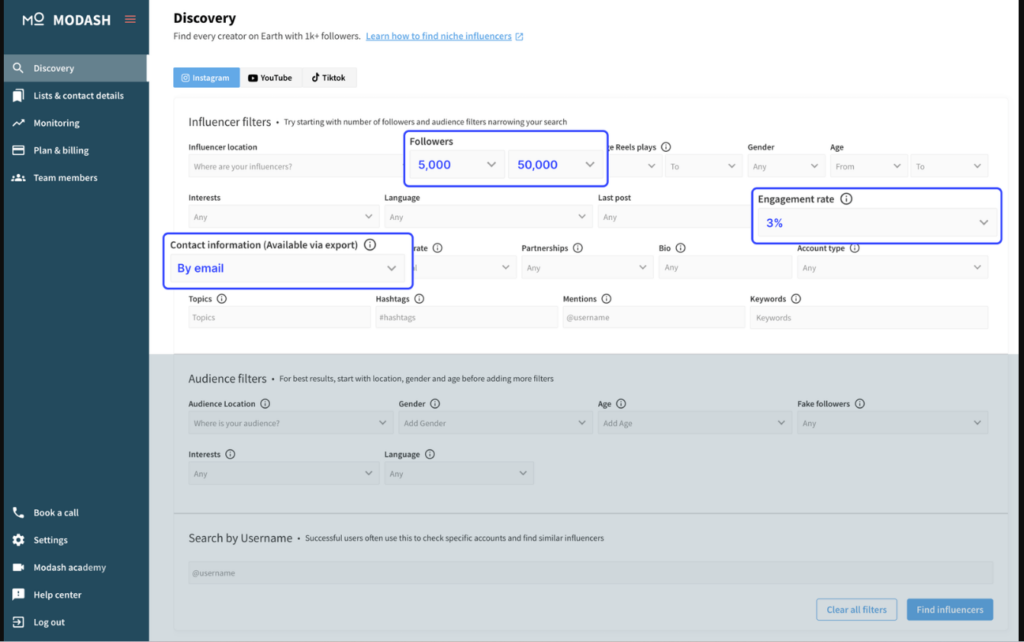The image size is (1024, 642).
Task: Open the influencer Gender Any dropdown
Action: 786,166
